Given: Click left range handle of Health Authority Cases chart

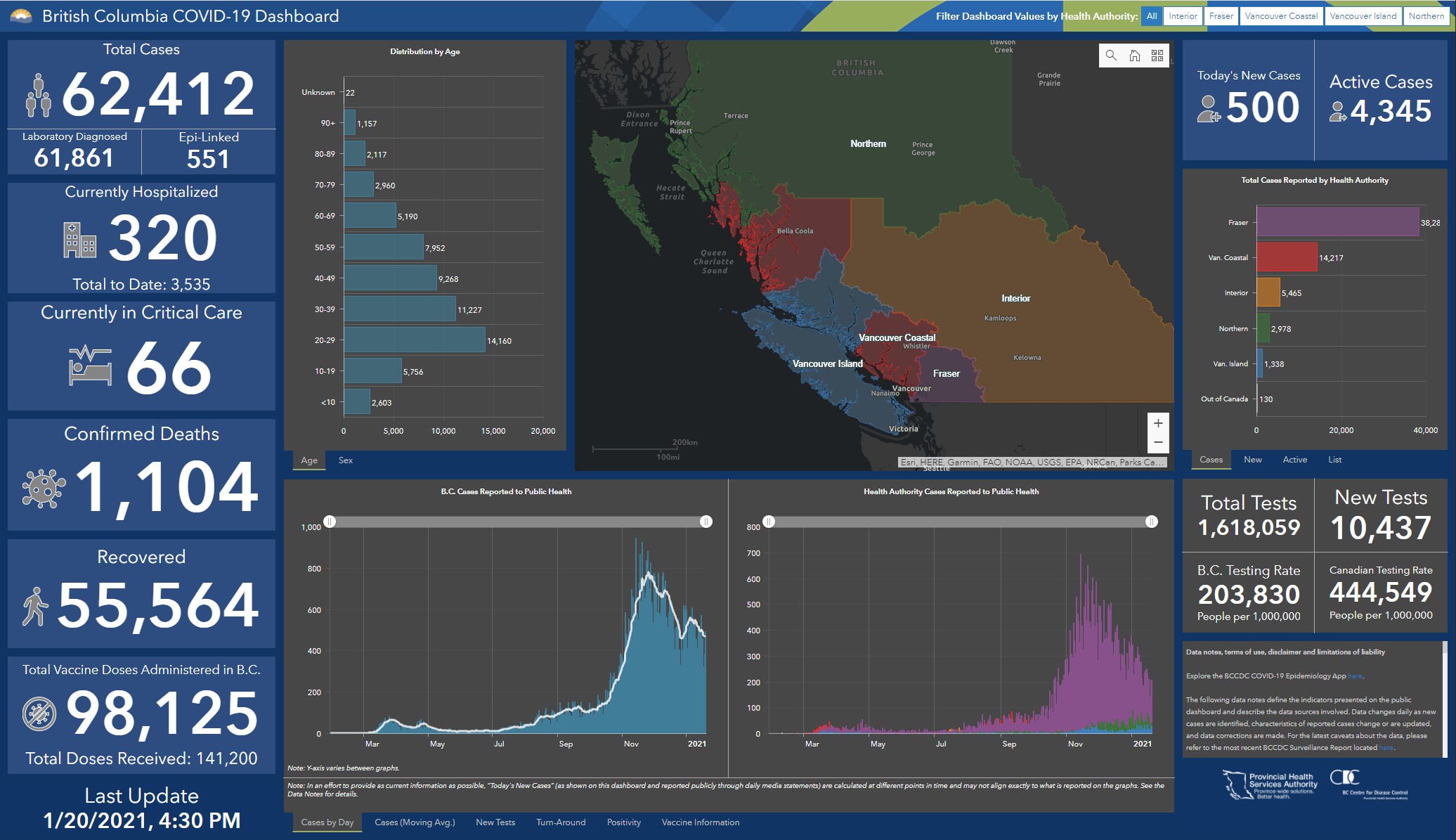Looking at the screenshot, I should [769, 522].
